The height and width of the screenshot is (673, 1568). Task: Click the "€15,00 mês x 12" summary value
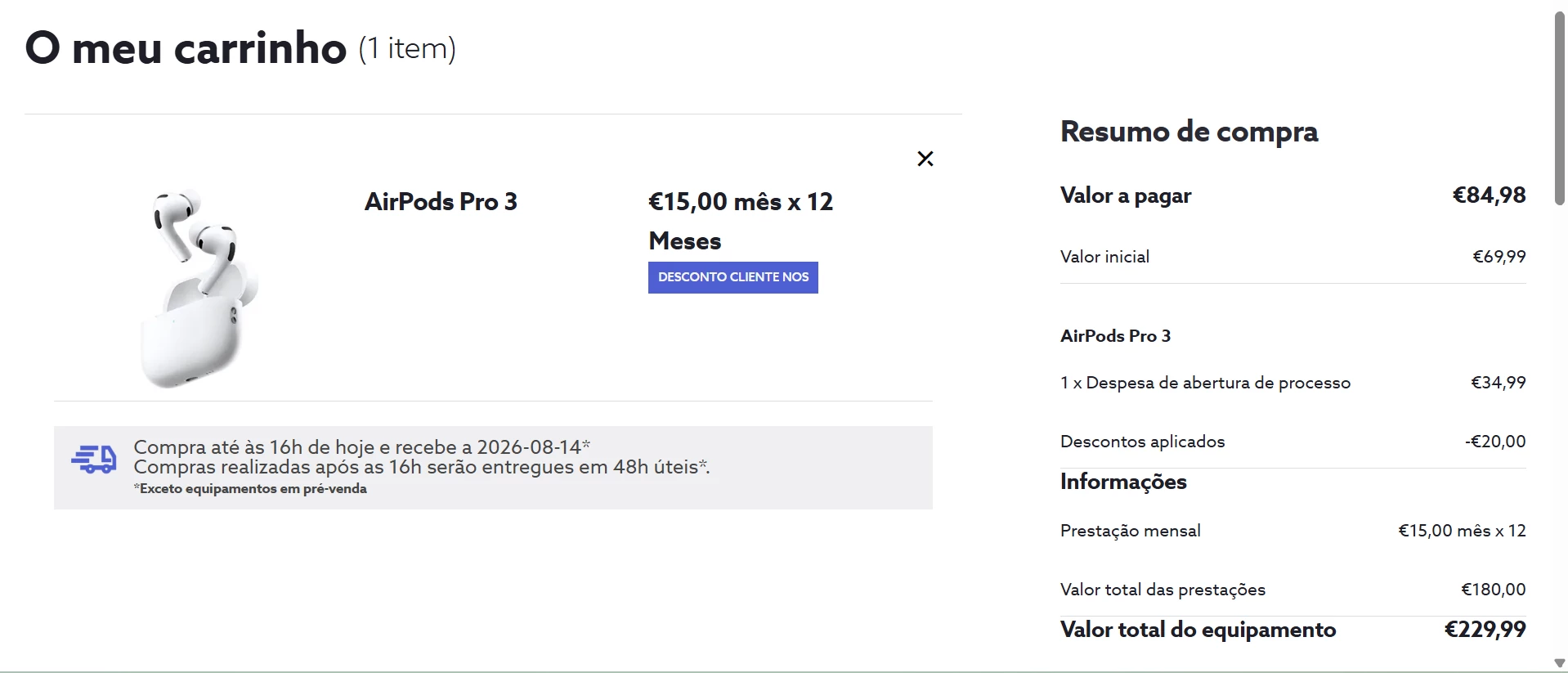(x=1462, y=531)
